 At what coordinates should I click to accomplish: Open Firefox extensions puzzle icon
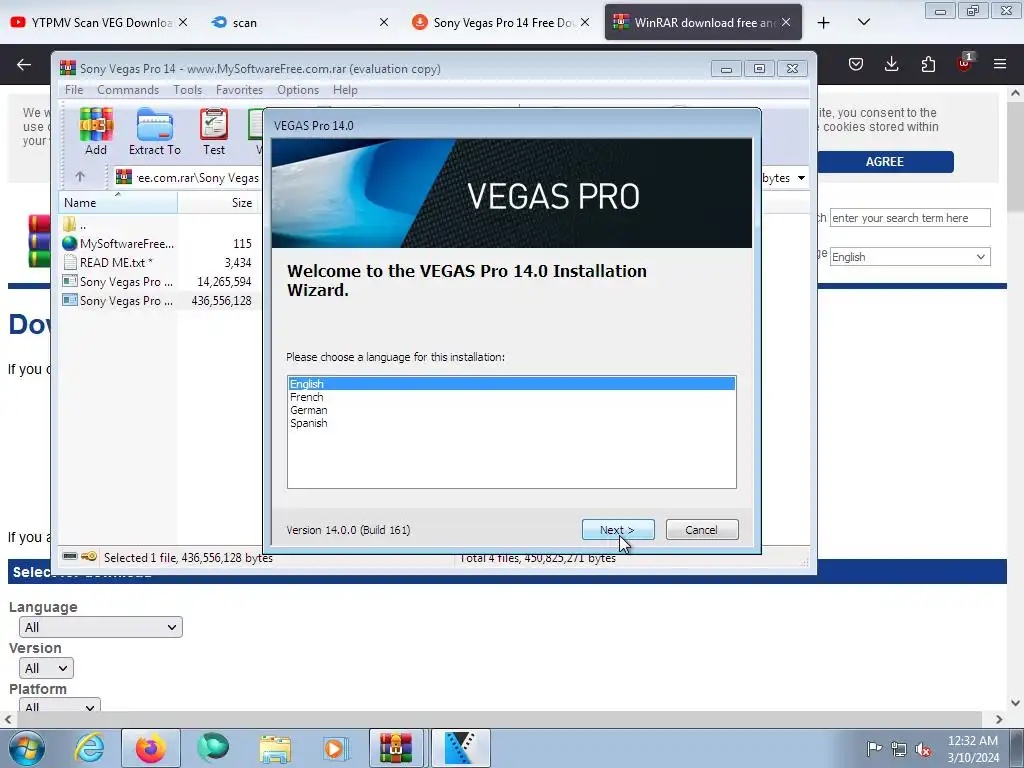(928, 64)
